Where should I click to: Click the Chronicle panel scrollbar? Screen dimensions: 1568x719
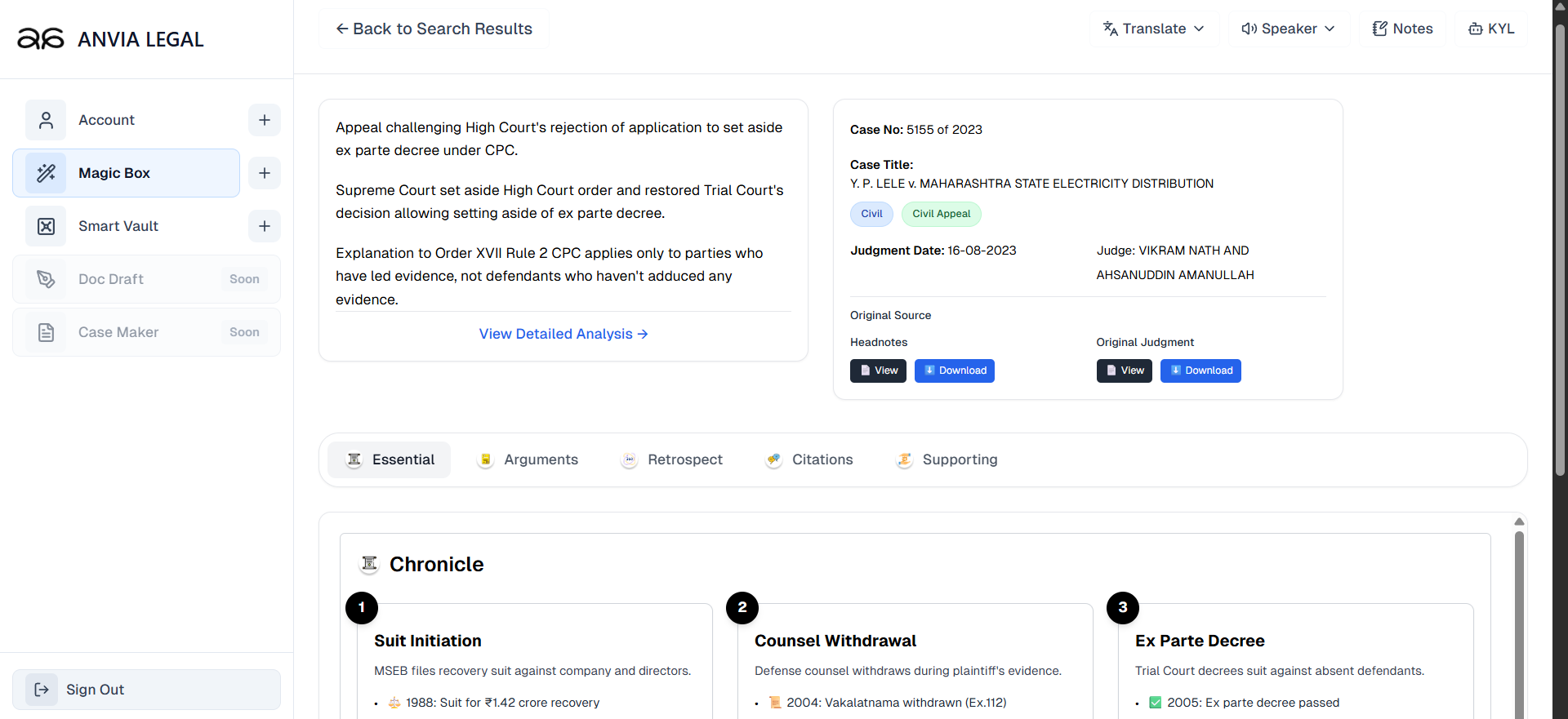pyautogui.click(x=1519, y=620)
